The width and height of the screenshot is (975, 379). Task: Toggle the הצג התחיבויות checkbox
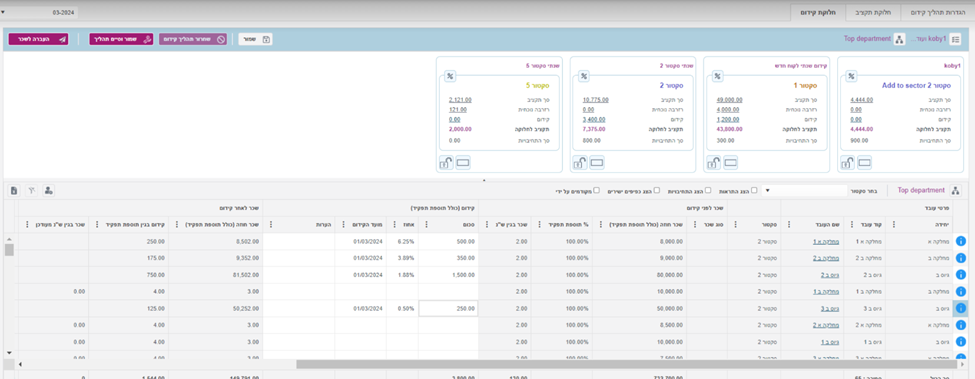tap(708, 191)
